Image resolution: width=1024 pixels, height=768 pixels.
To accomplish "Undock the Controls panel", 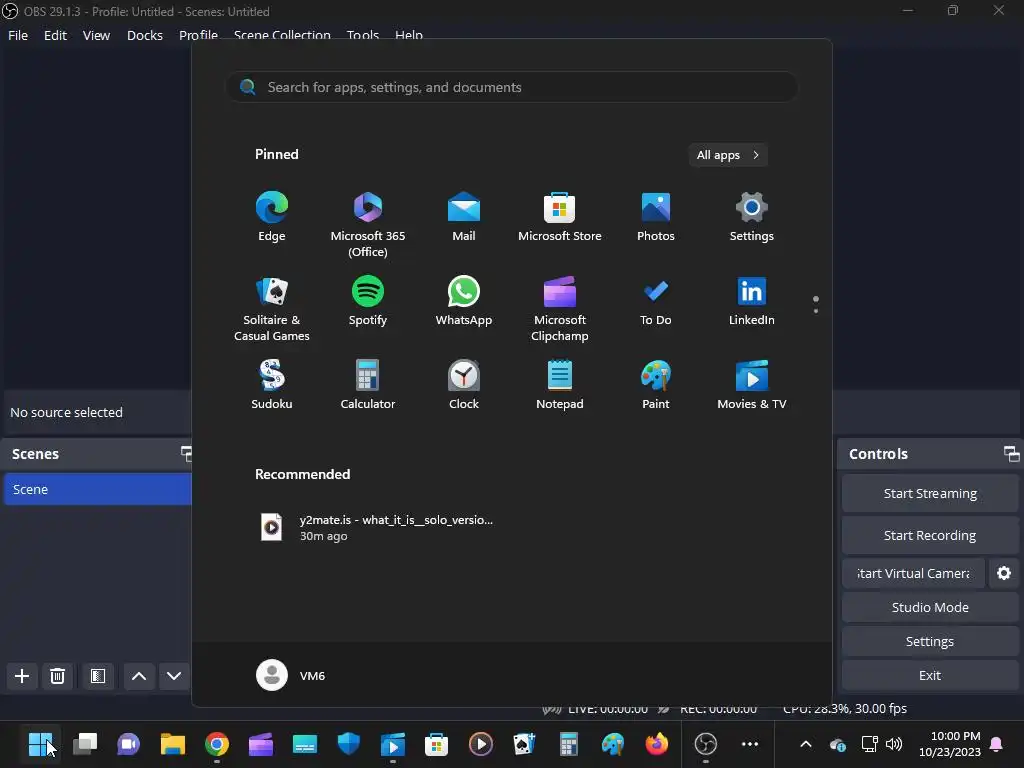I will click(1011, 454).
